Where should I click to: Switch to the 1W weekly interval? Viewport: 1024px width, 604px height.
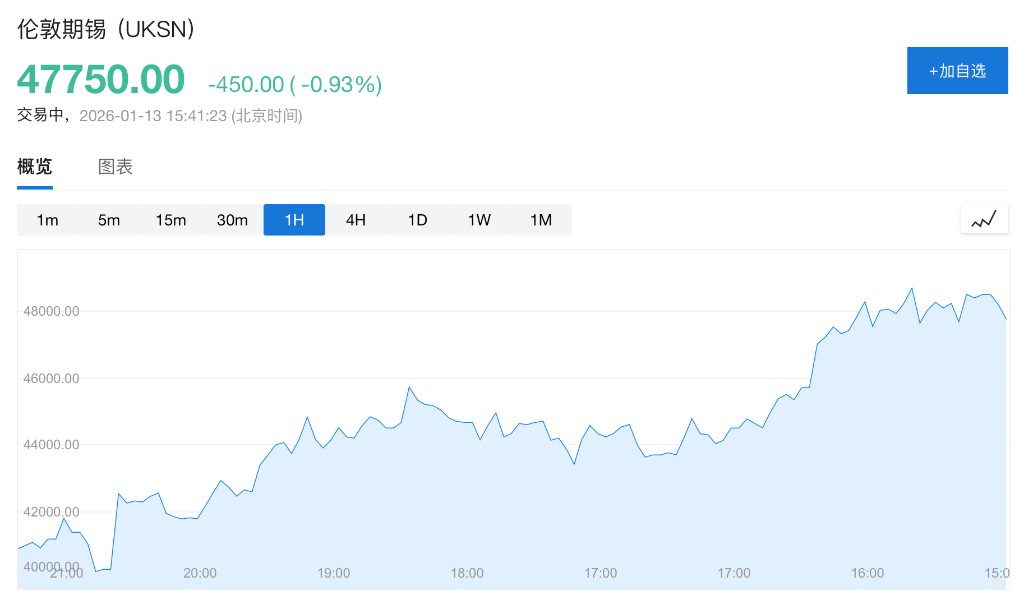tap(479, 220)
